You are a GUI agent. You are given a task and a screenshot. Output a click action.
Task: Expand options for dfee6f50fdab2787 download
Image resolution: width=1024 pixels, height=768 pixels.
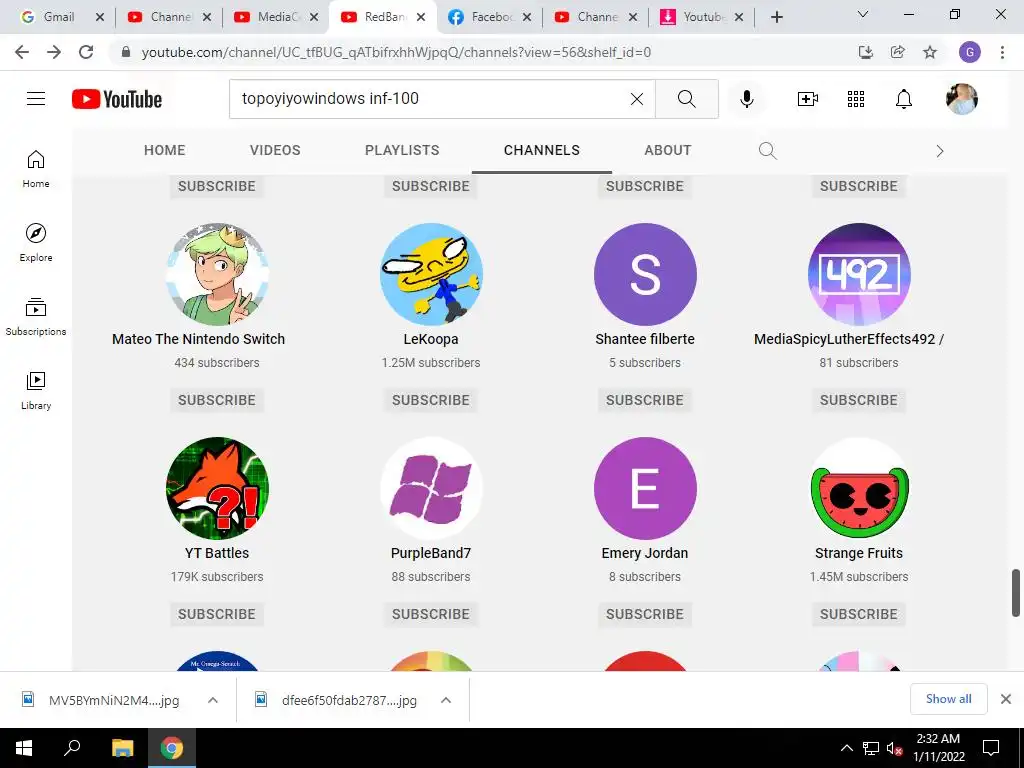pos(446,700)
